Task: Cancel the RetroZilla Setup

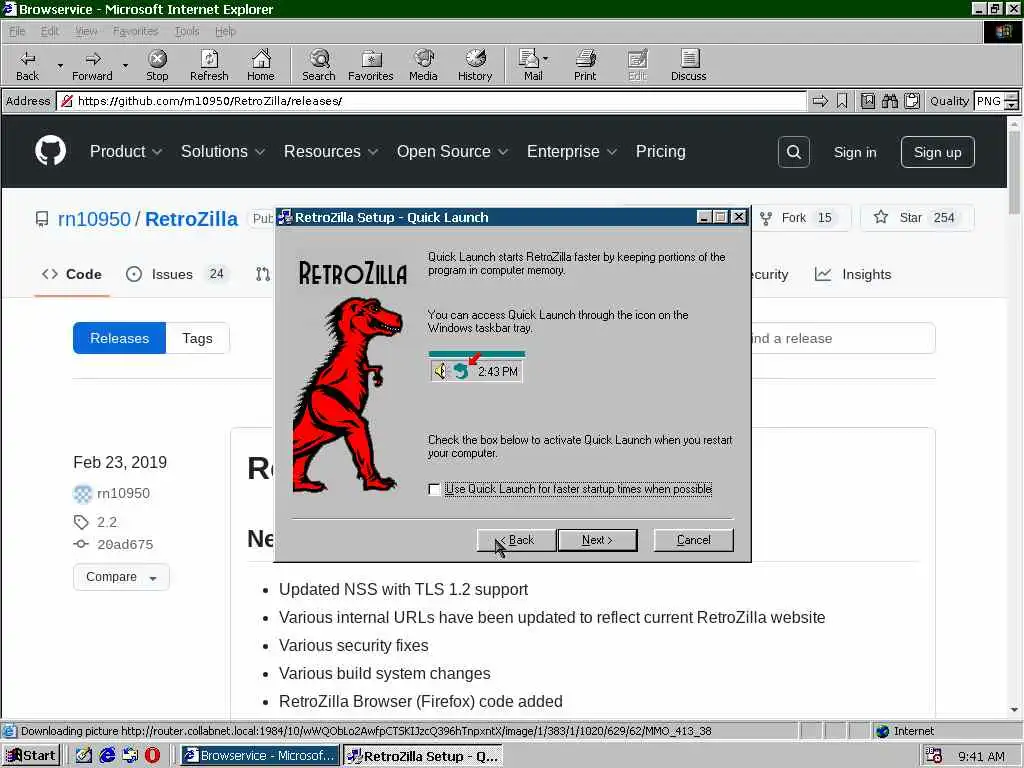Action: (694, 540)
